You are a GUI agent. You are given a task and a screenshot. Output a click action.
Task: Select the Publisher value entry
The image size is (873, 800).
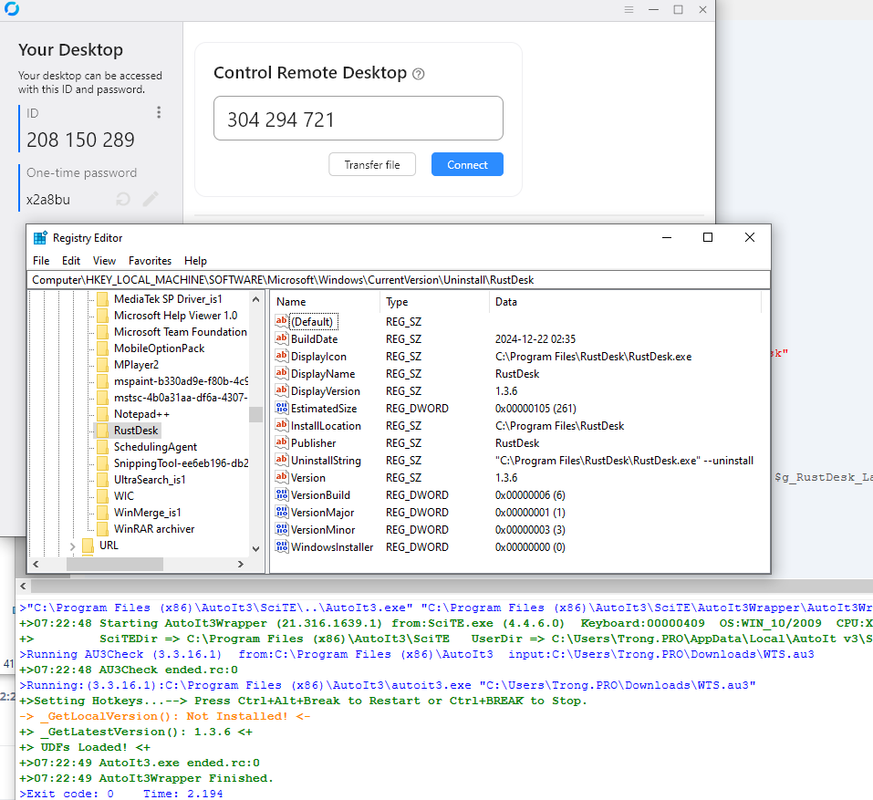tap(313, 443)
